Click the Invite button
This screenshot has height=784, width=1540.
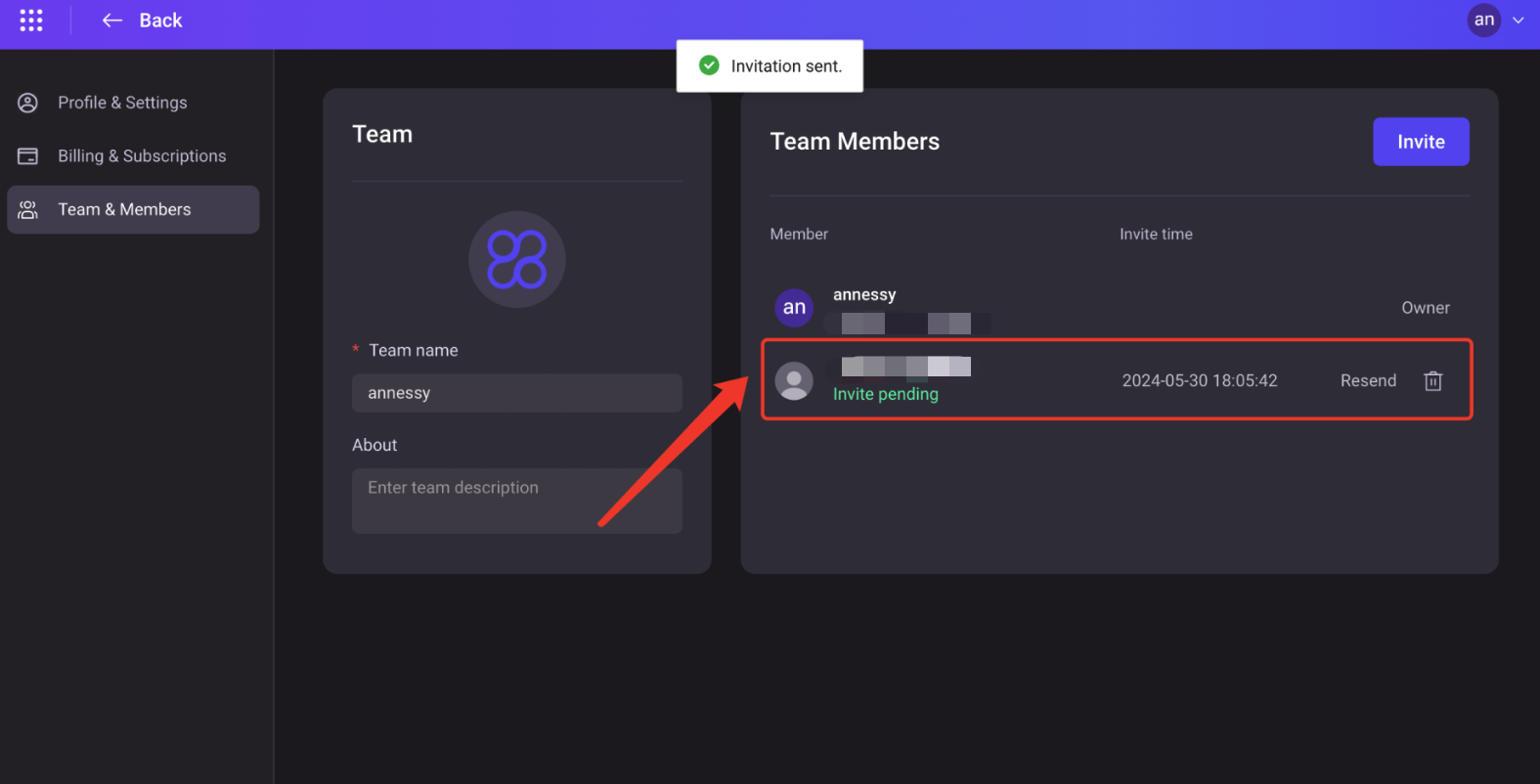[1421, 142]
